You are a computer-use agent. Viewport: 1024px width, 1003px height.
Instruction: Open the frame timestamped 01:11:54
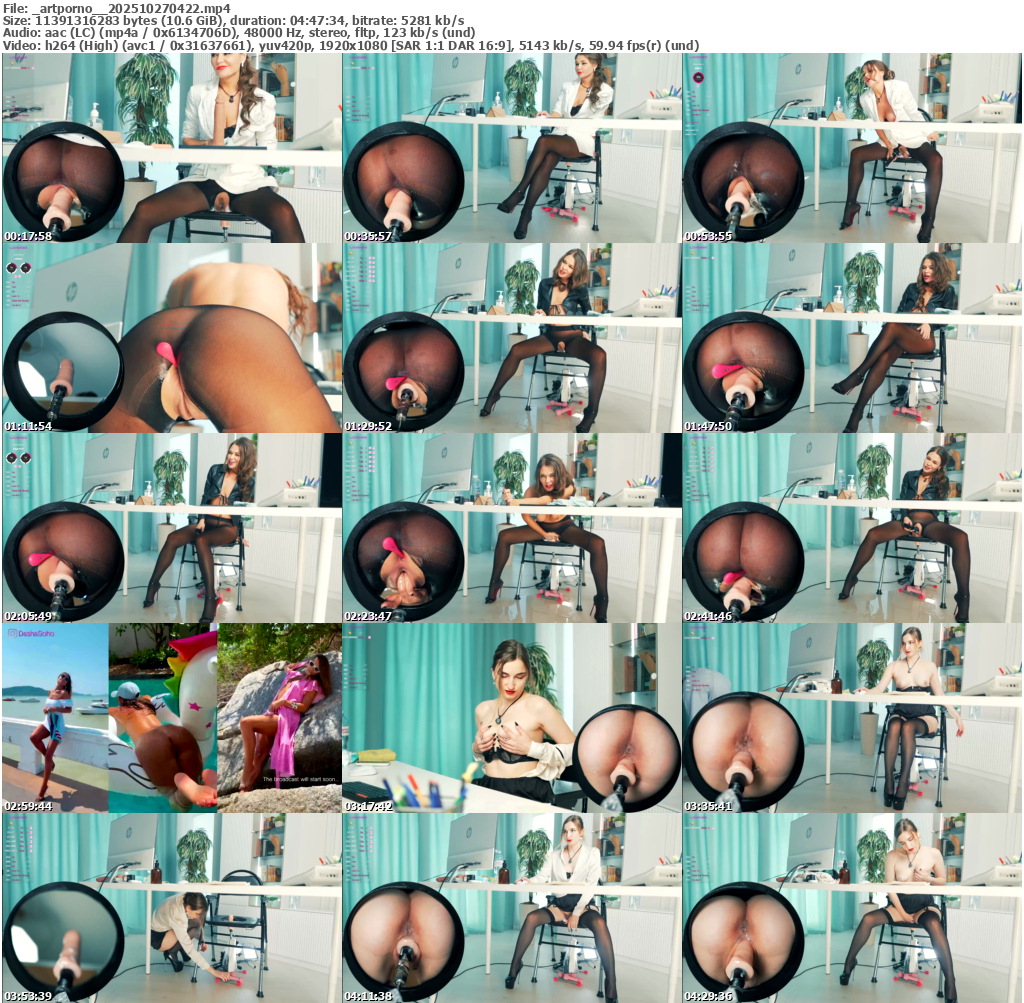pyautogui.click(x=172, y=338)
